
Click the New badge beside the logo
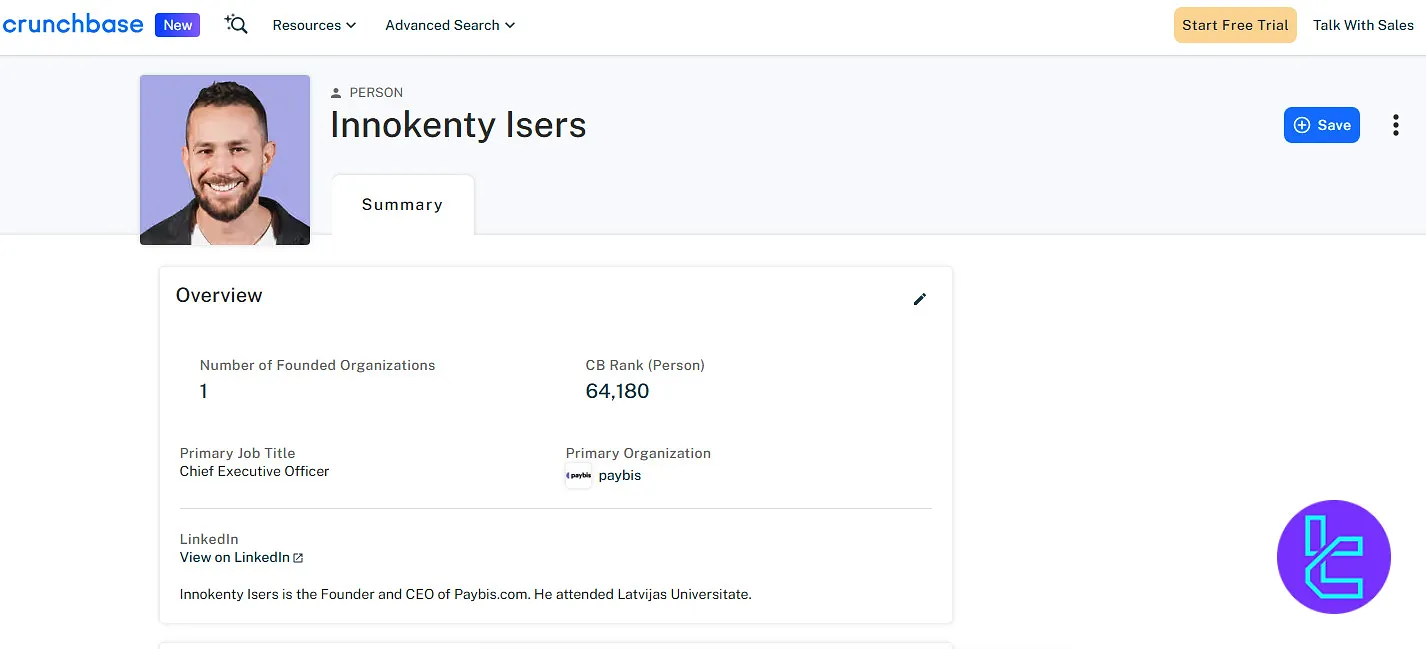coord(178,25)
